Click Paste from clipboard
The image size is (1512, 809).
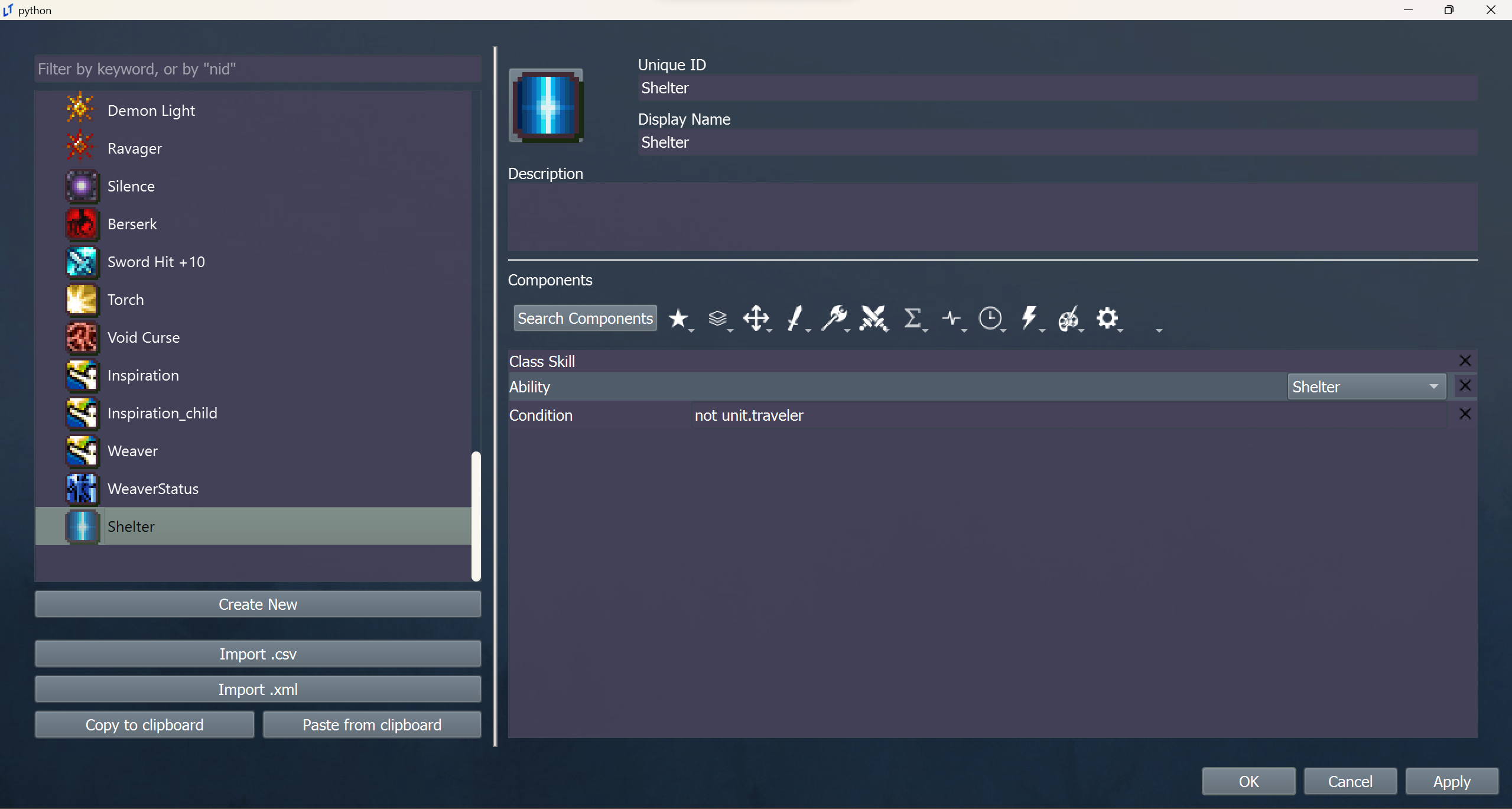pyautogui.click(x=372, y=724)
